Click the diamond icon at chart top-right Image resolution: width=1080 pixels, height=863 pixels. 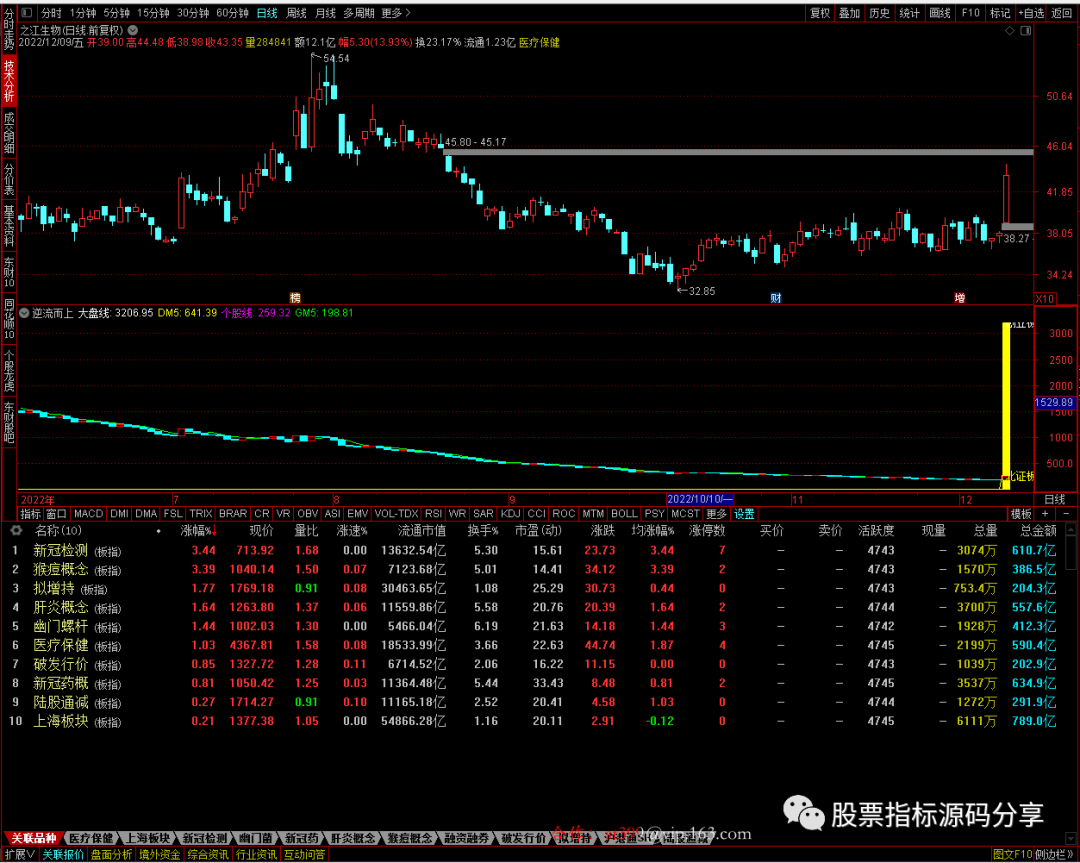click(1010, 30)
